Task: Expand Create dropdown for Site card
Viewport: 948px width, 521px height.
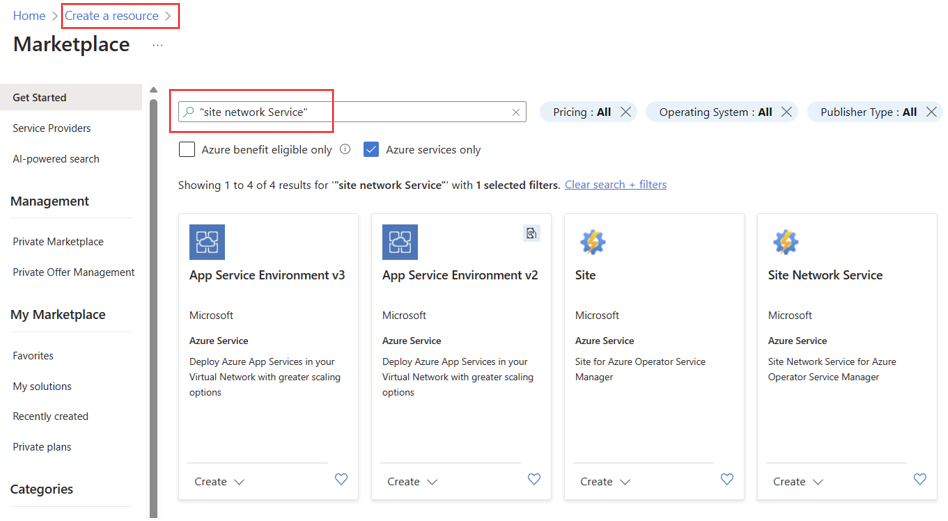Action: pos(605,482)
